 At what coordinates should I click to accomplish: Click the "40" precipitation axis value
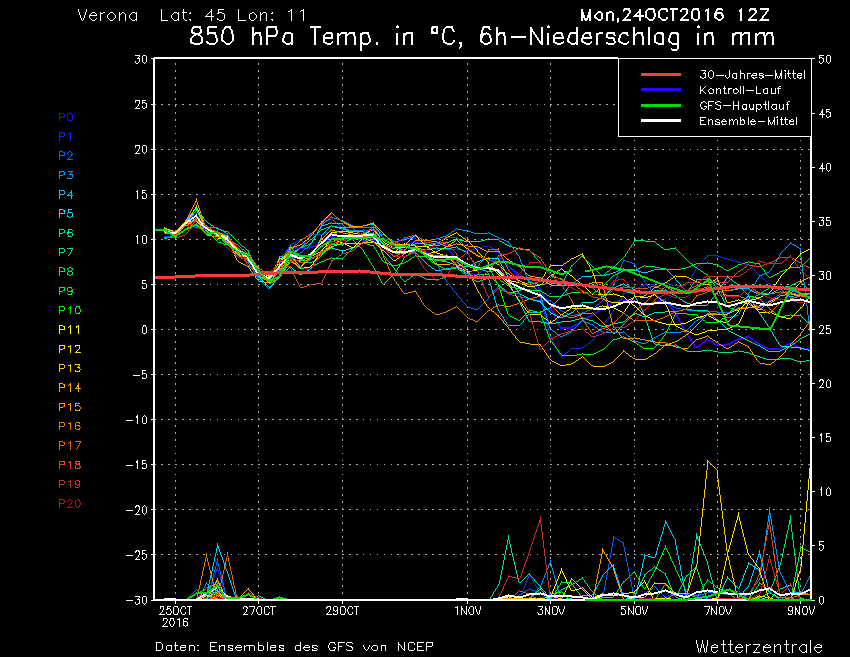click(x=825, y=168)
